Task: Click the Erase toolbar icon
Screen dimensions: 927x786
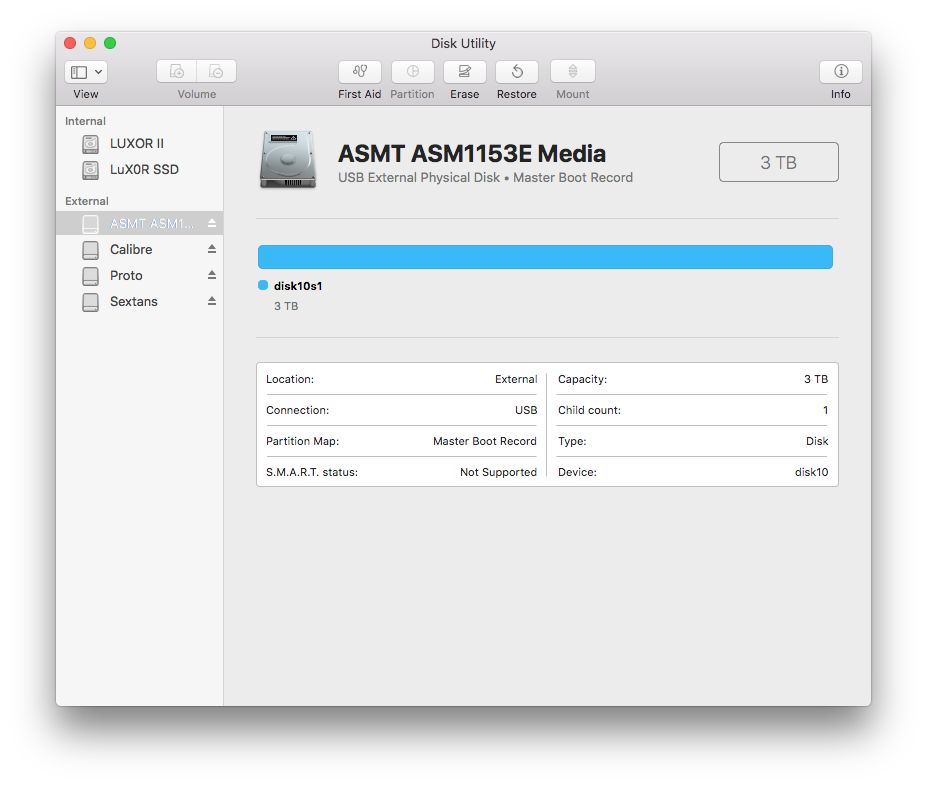Action: [465, 72]
